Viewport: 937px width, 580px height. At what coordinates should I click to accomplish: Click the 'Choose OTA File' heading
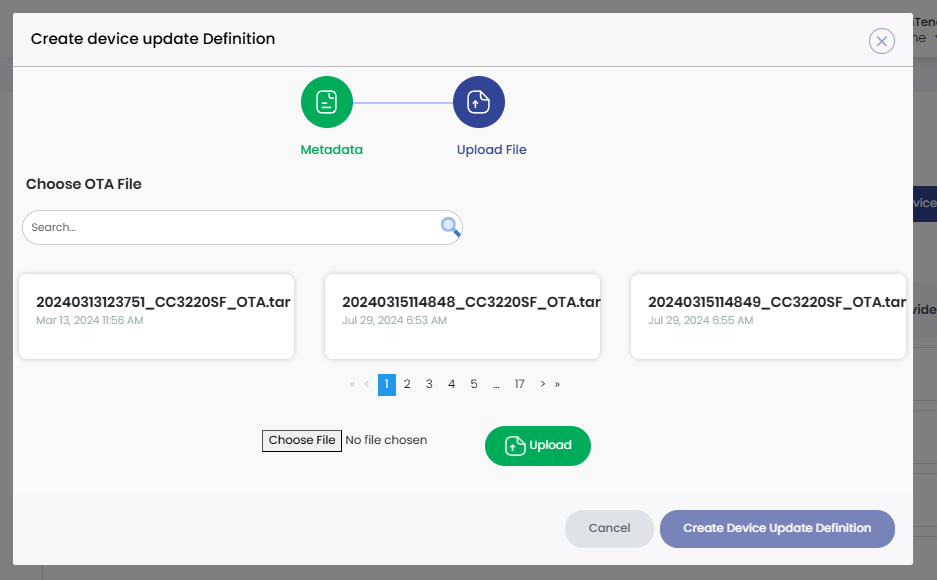(x=84, y=184)
